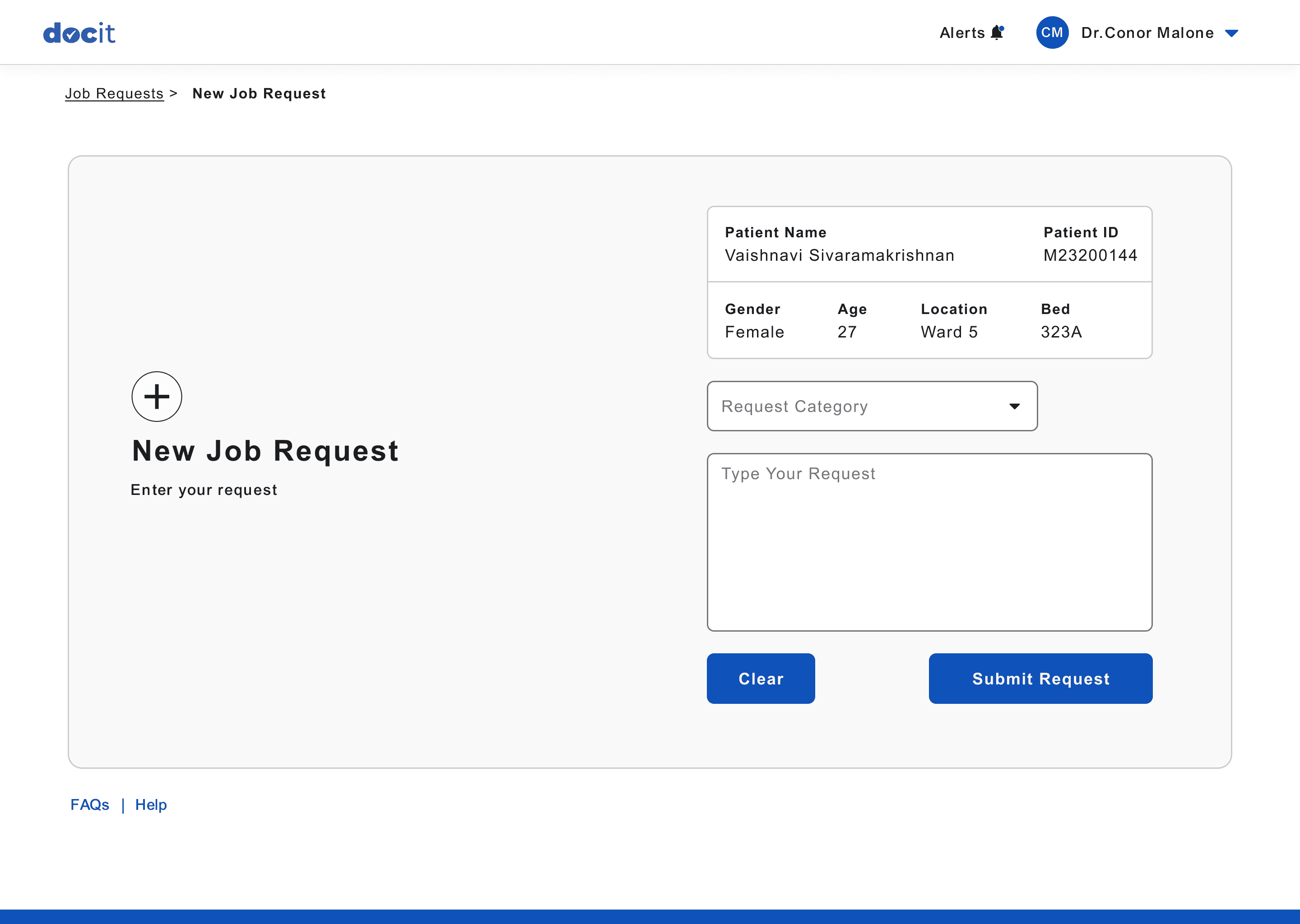The height and width of the screenshot is (924, 1300).
Task: Click the docit logo
Action: coord(79,33)
